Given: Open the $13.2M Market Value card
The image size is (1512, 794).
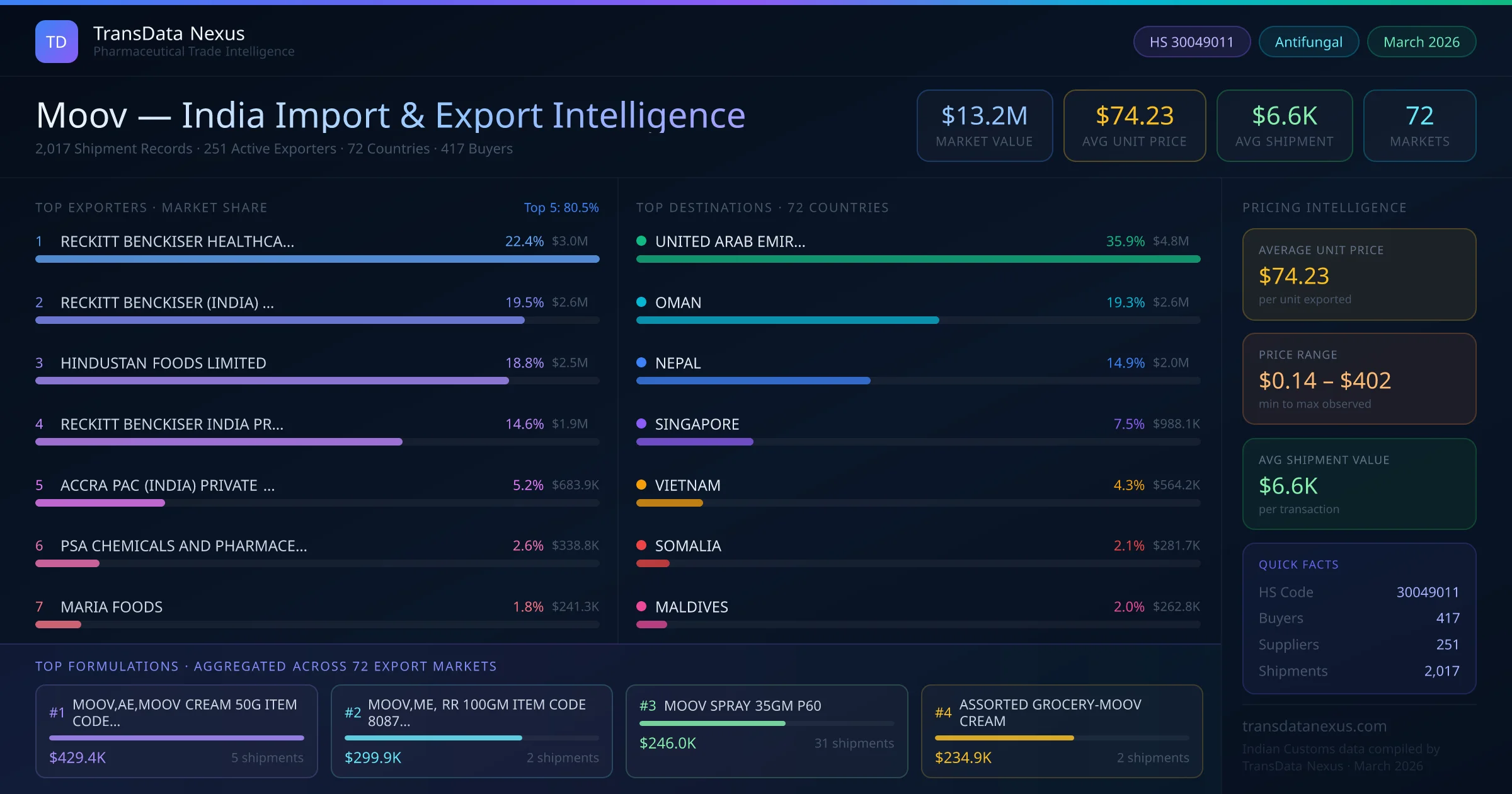Looking at the screenshot, I should coord(984,125).
